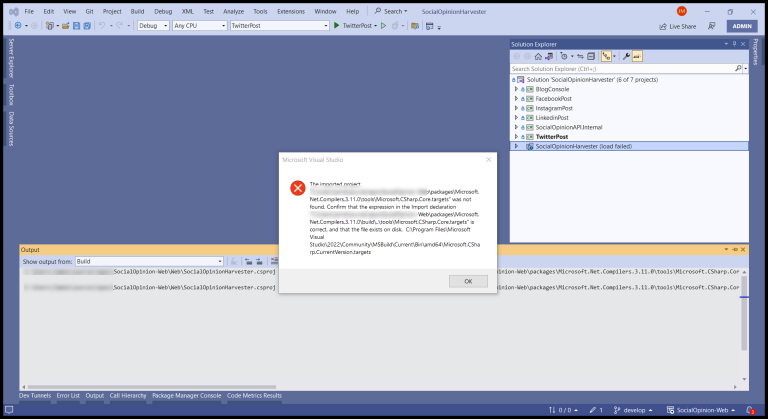Expand the TwitterPost project node

[516, 137]
